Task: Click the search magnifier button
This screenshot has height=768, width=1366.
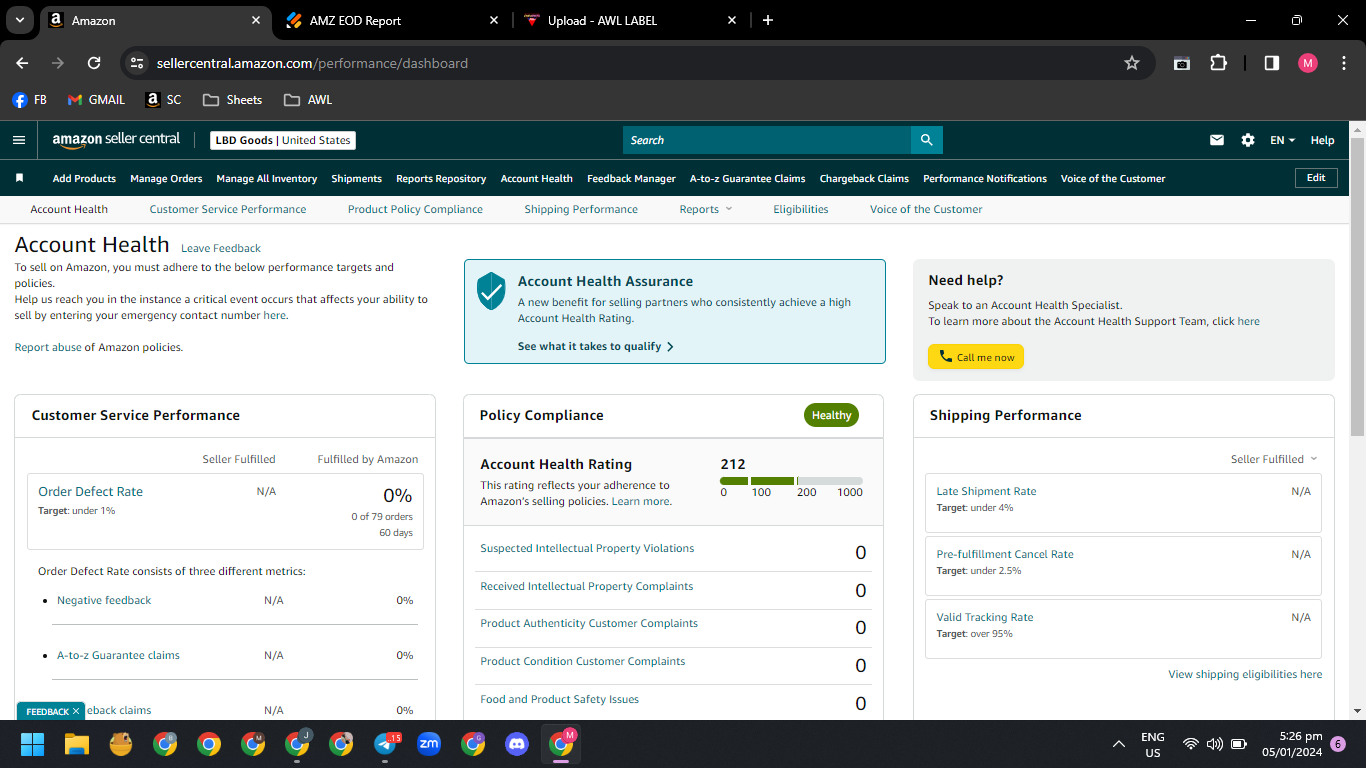Action: [927, 140]
